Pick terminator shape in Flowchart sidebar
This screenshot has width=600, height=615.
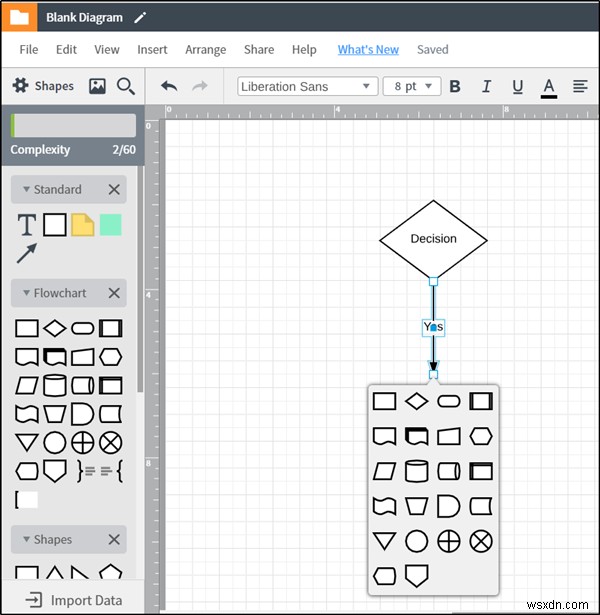[x=83, y=328]
